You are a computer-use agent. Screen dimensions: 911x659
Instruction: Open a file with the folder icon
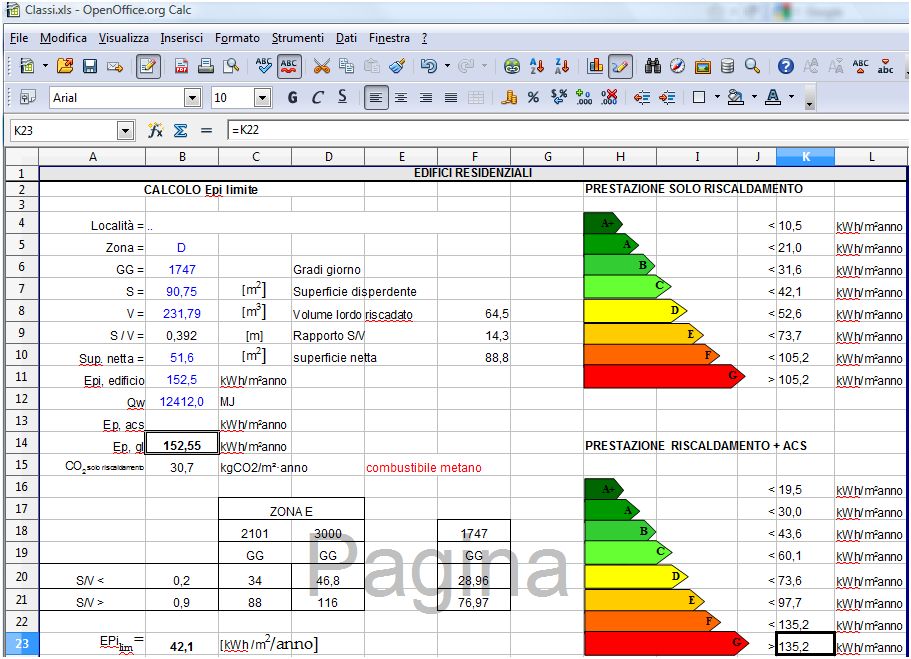click(x=65, y=66)
